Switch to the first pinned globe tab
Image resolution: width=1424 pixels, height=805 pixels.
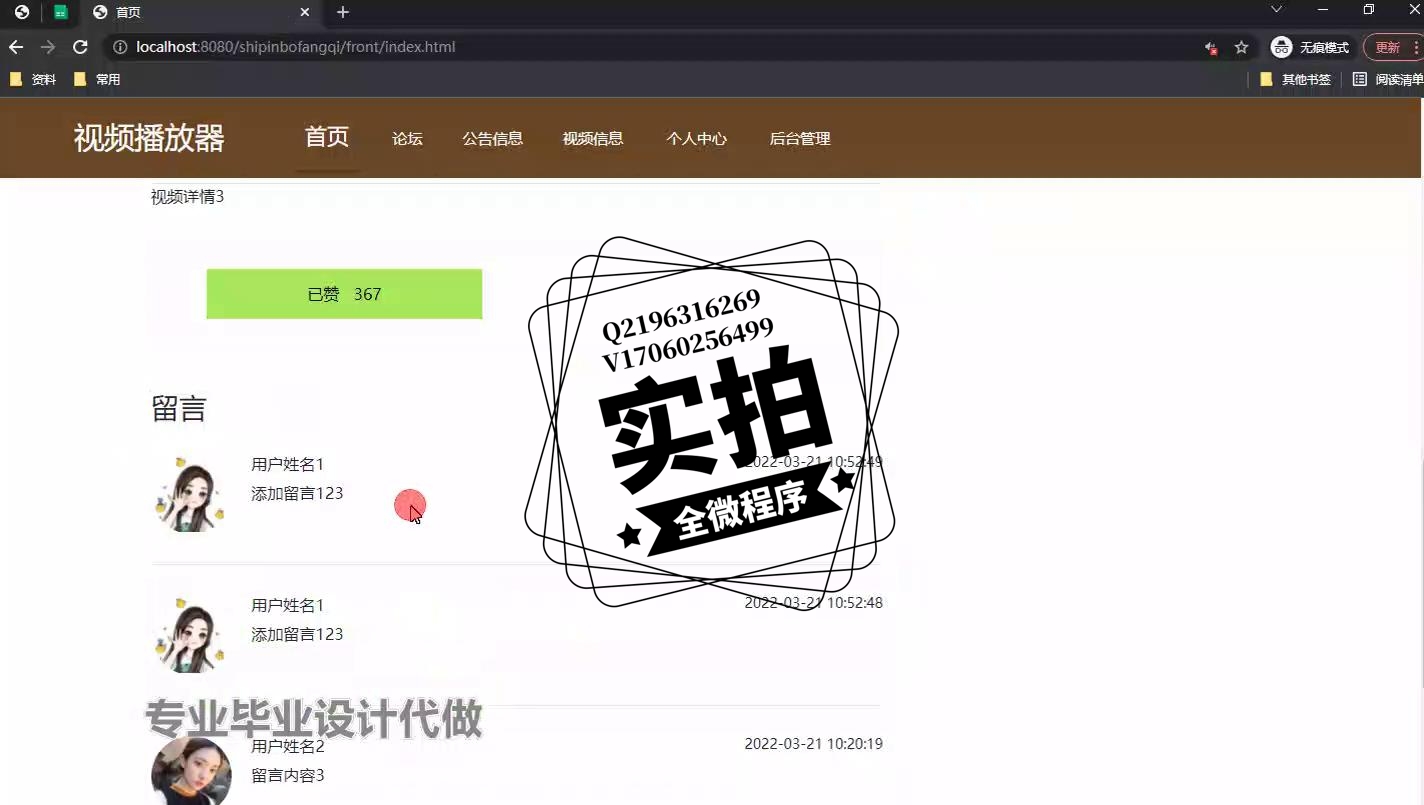point(22,12)
